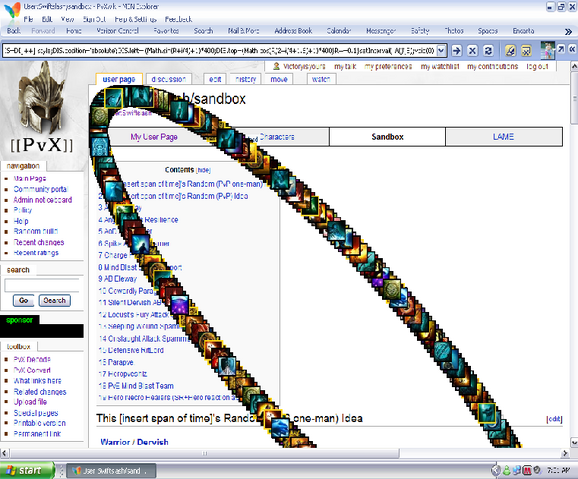The image size is (578, 479).
Task: Open my contributions link
Action: pyautogui.click(x=492, y=66)
